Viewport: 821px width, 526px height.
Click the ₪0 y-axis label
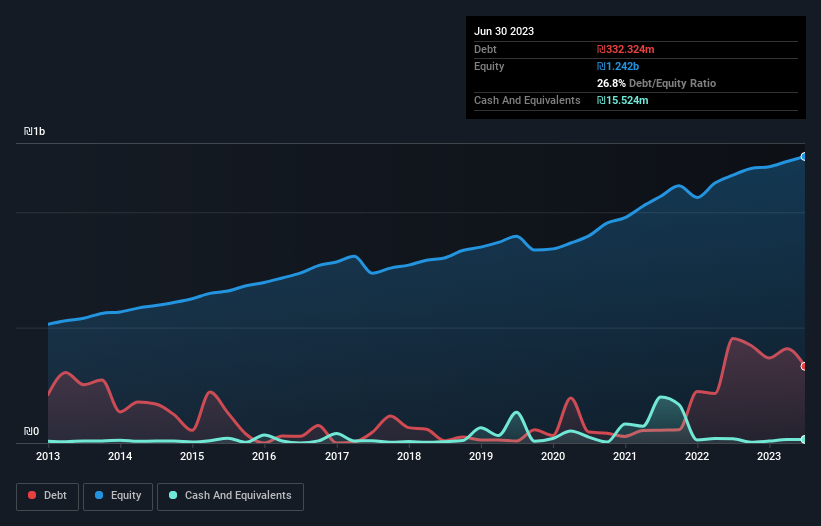(31, 431)
